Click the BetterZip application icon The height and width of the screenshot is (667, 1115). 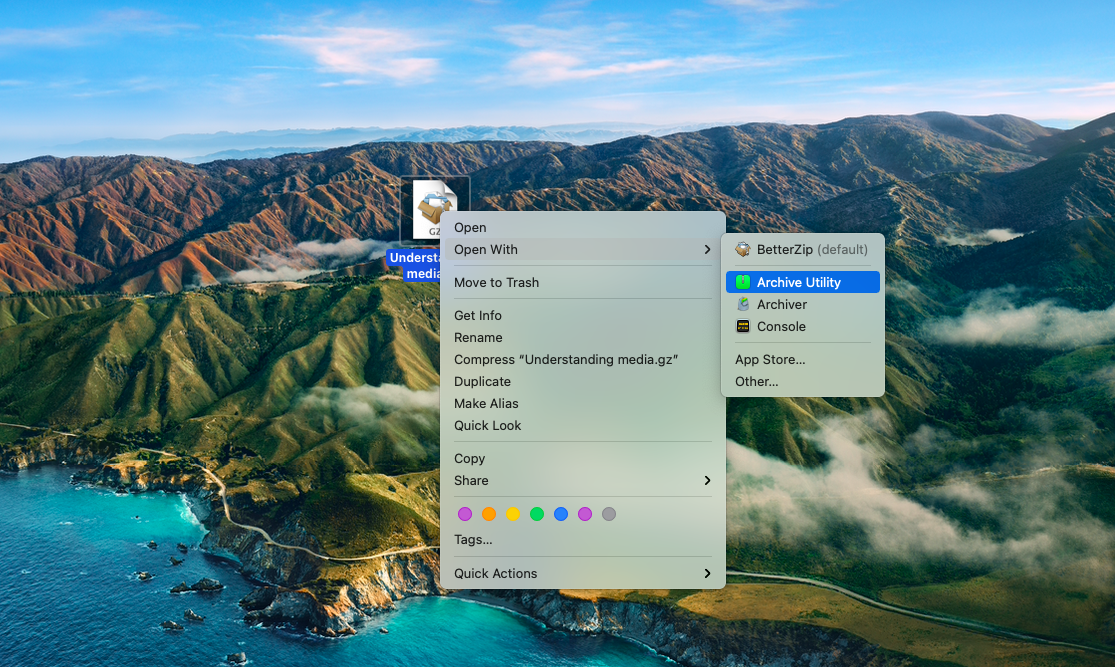coord(744,250)
